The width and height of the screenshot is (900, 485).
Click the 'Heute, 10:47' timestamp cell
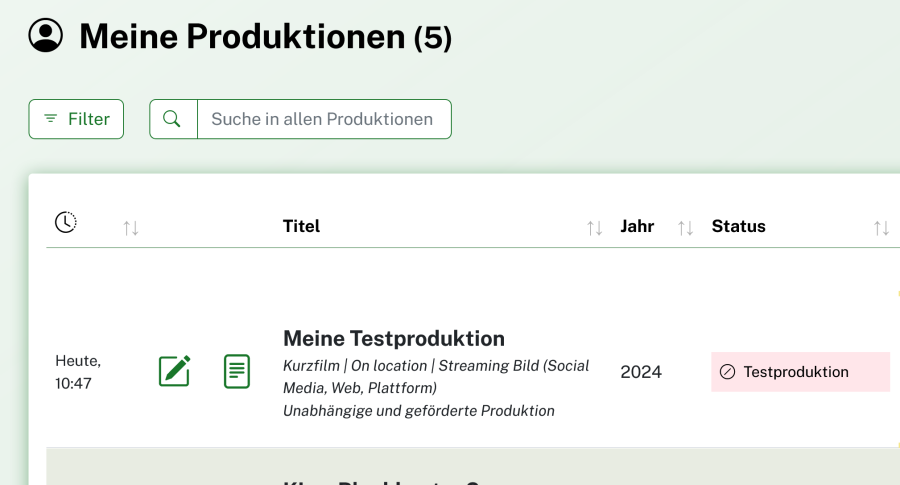78,371
